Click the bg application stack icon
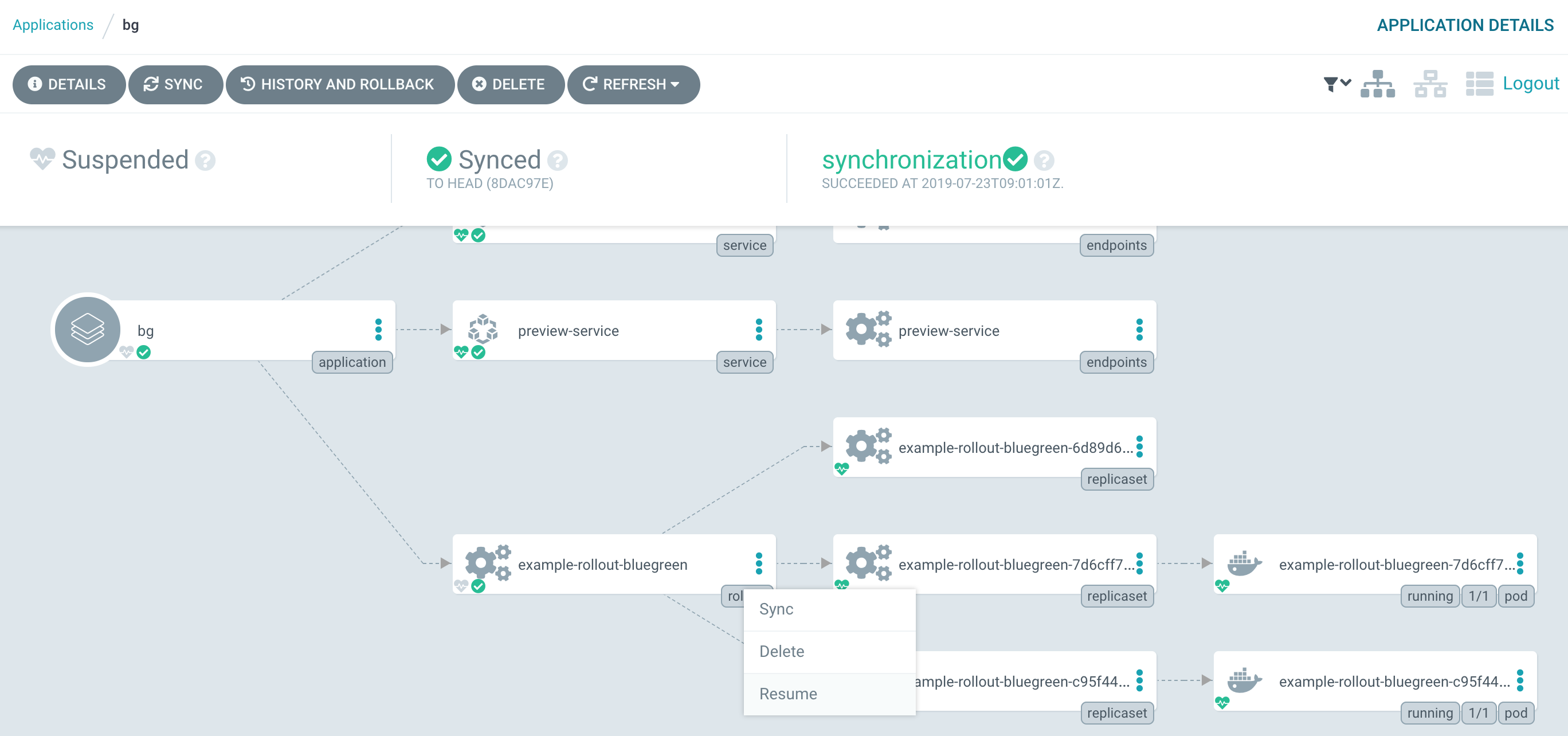Viewport: 1568px width, 736px height. tap(88, 330)
